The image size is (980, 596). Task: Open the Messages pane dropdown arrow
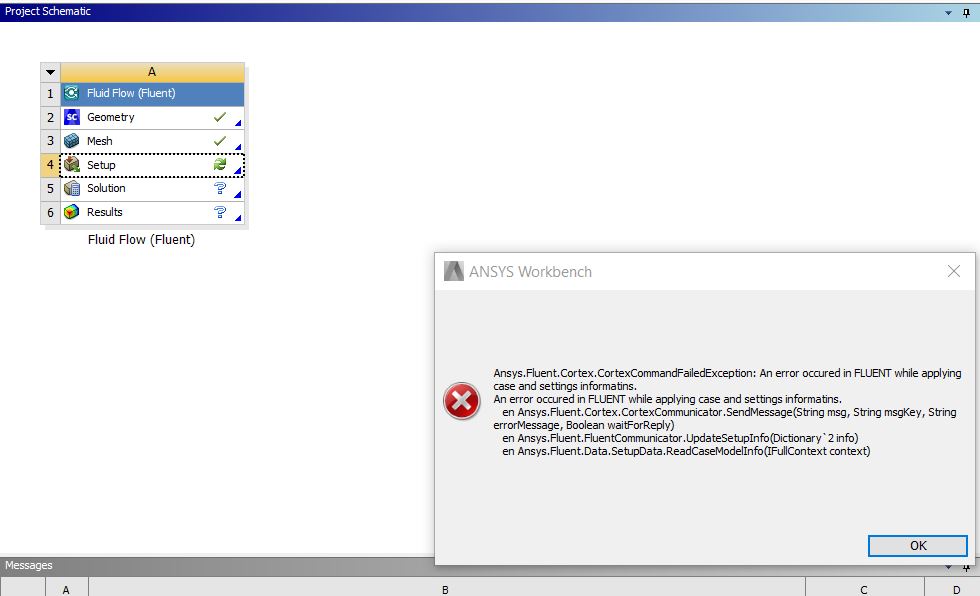tap(949, 565)
